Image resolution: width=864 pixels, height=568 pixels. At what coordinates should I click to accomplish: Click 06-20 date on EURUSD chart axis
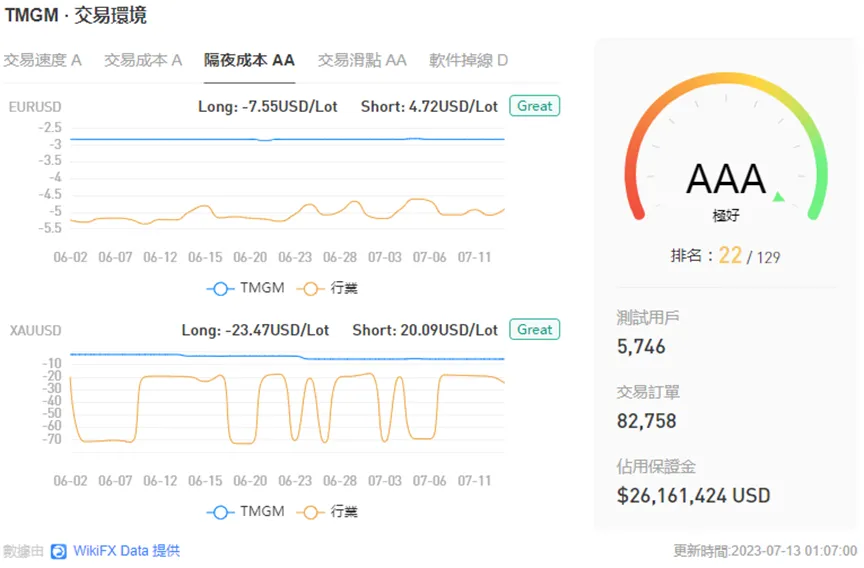250,257
